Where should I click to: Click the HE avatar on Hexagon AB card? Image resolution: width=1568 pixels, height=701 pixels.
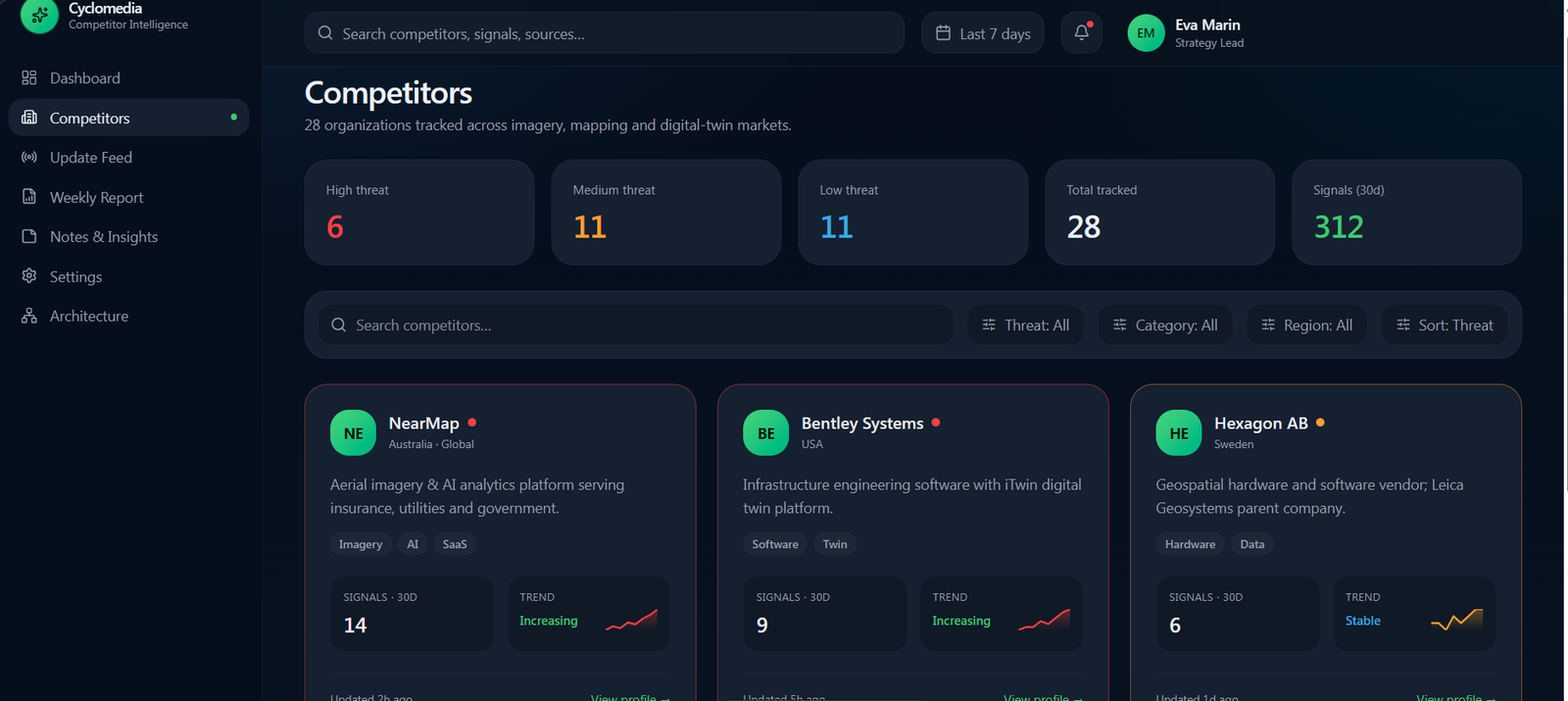pyautogui.click(x=1179, y=432)
